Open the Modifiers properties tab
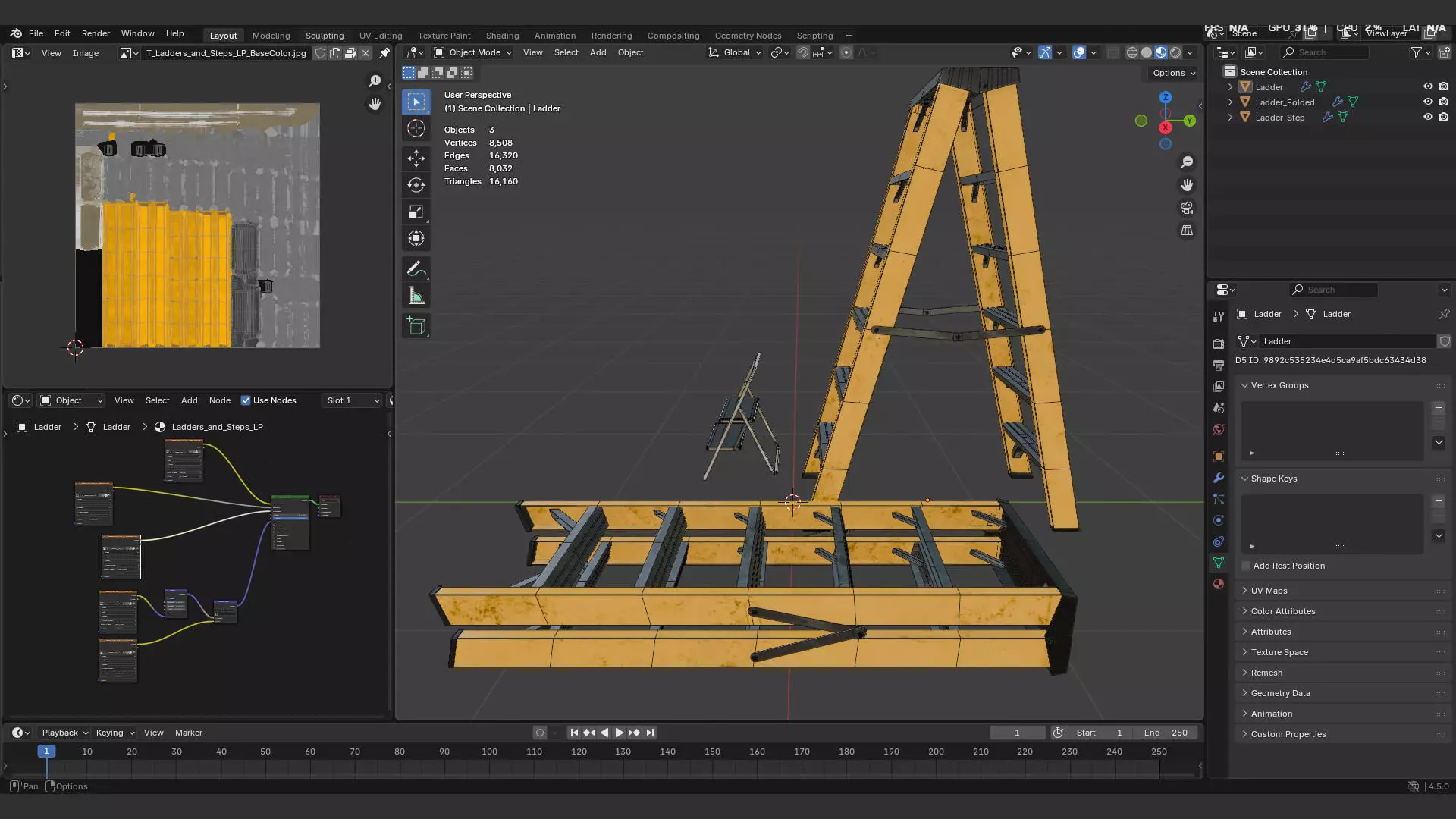The image size is (1456, 819). pyautogui.click(x=1219, y=478)
